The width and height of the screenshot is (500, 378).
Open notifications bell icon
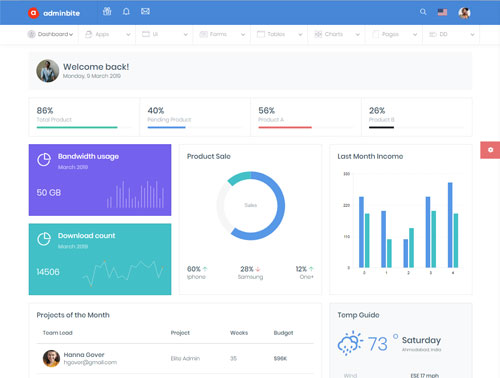pyautogui.click(x=126, y=12)
